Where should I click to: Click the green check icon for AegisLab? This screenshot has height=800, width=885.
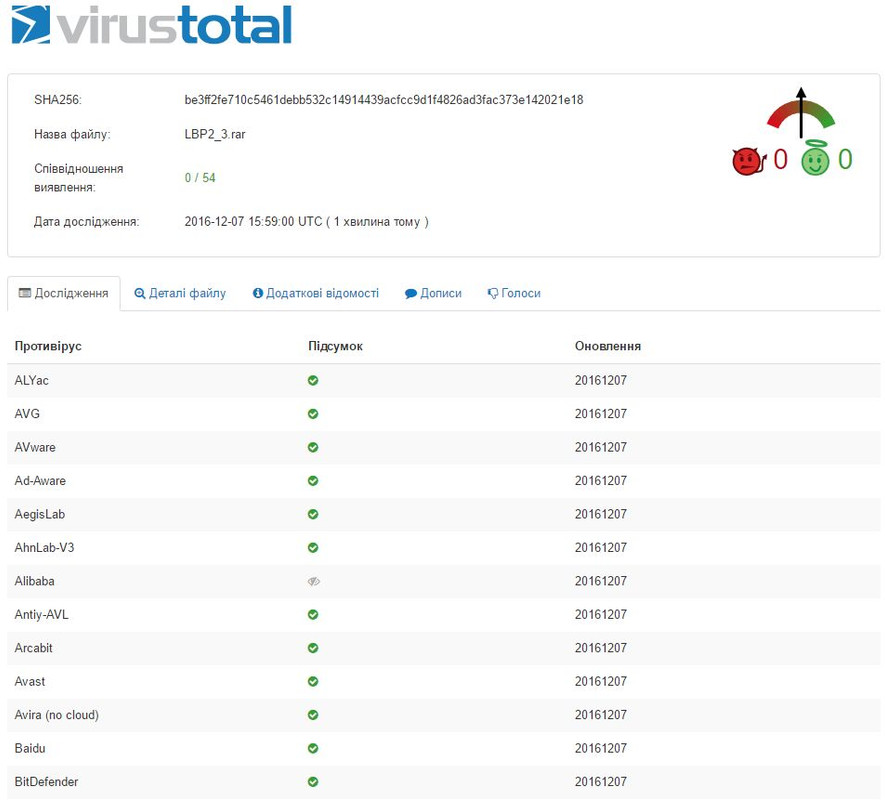313,514
